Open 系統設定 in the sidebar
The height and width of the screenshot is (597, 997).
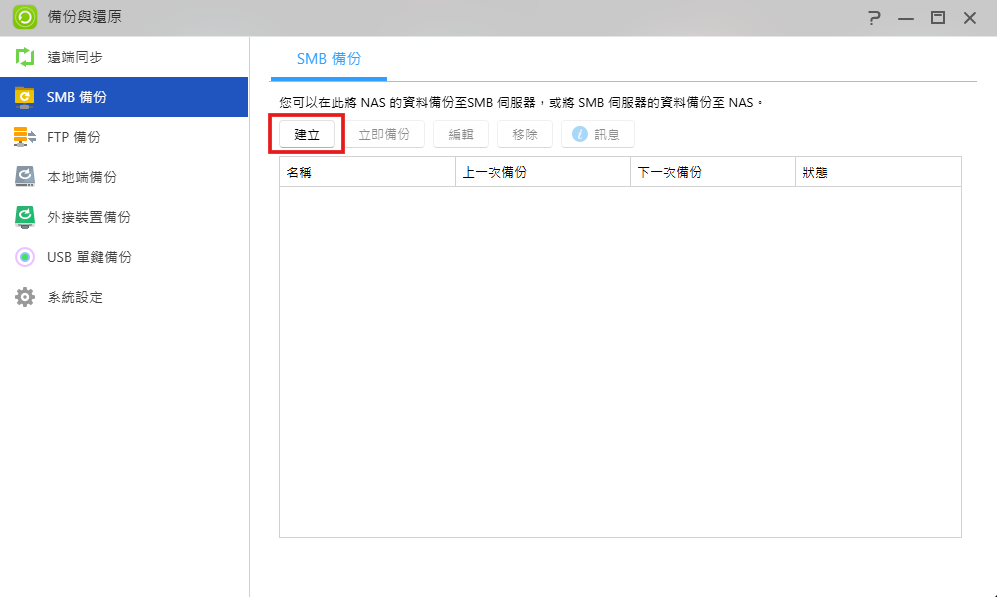click(x=124, y=297)
